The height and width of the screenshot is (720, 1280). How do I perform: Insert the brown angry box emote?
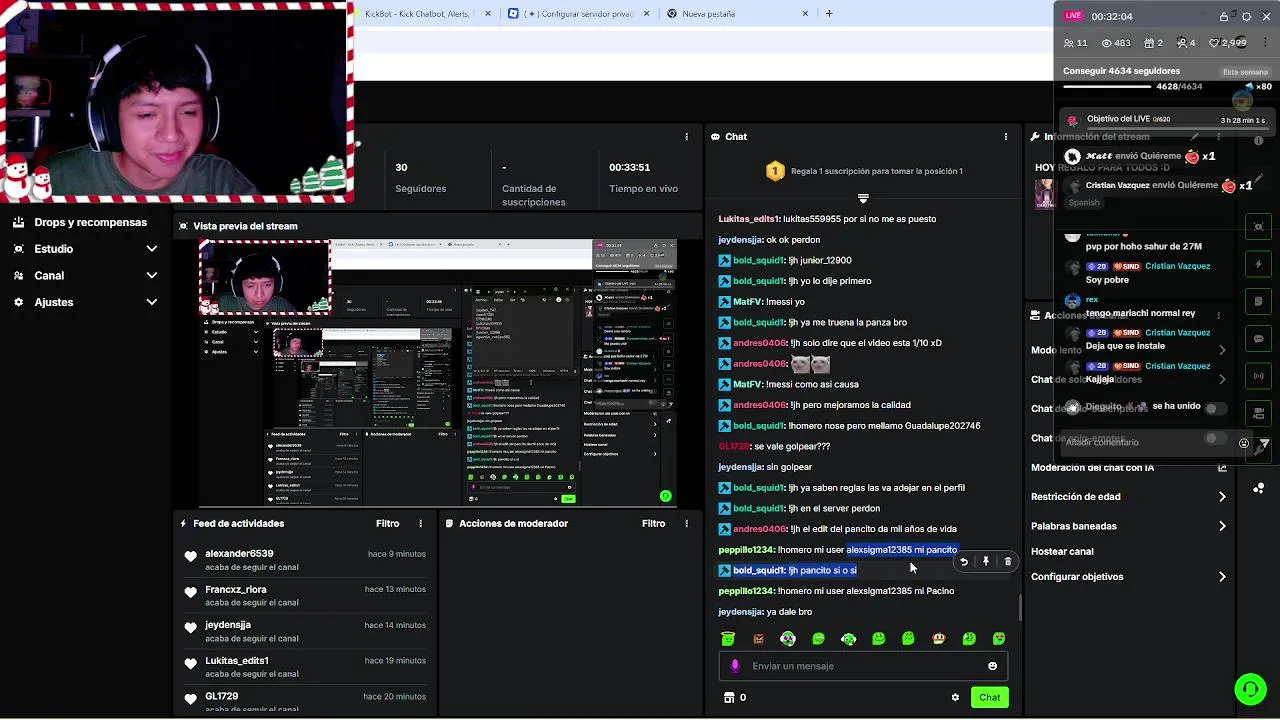(758, 639)
